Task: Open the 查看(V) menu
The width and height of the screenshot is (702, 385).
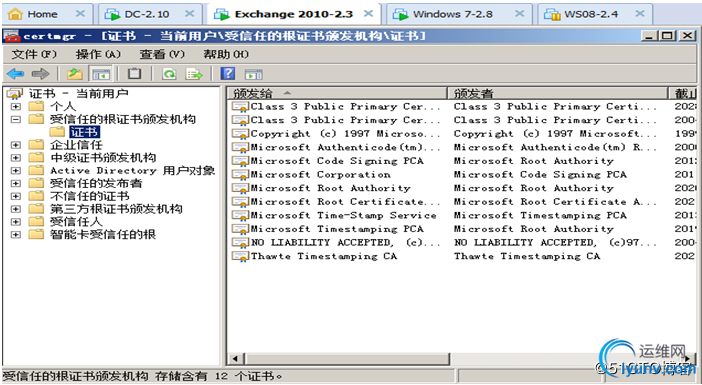Action: 162,54
